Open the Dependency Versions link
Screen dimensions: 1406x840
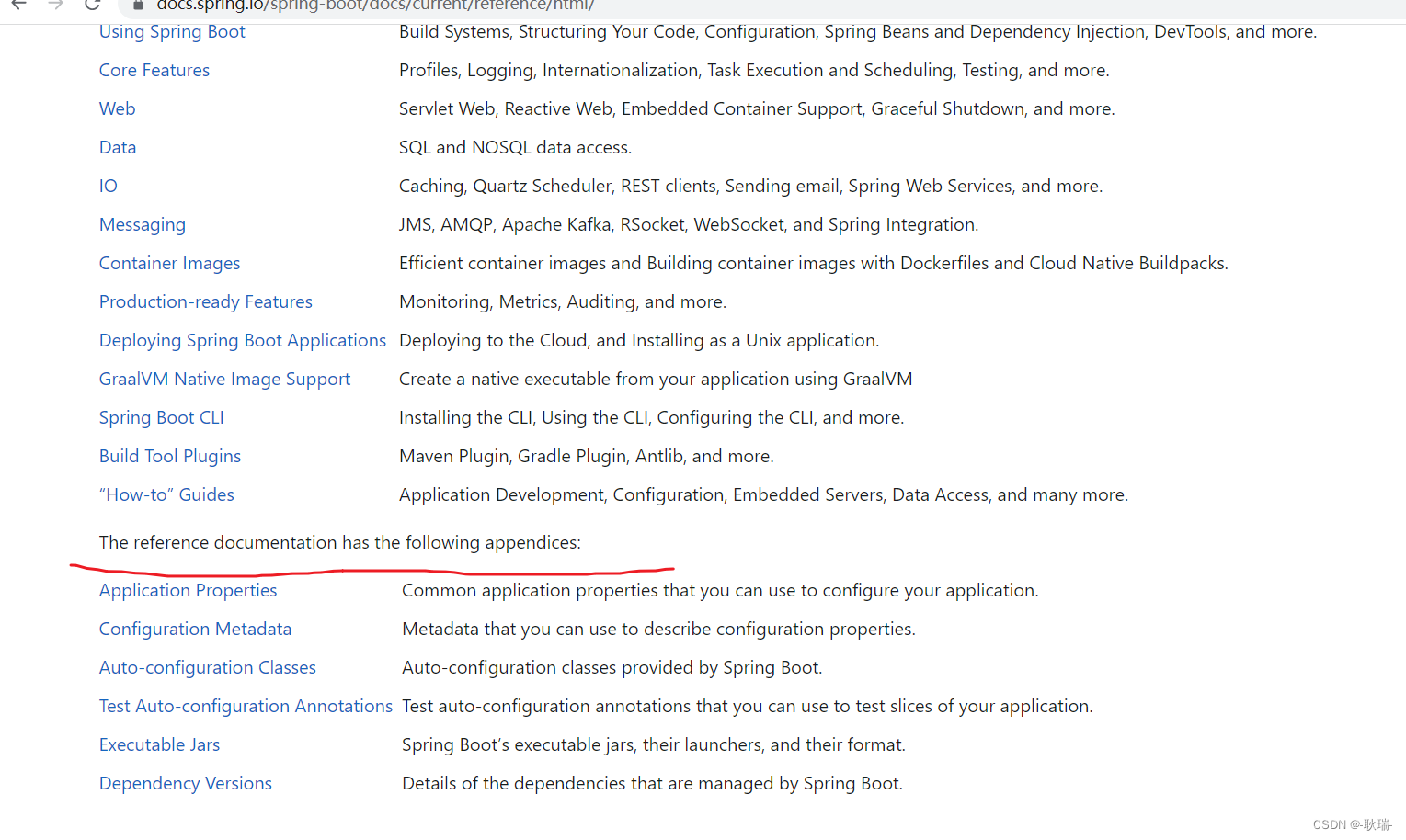point(186,784)
